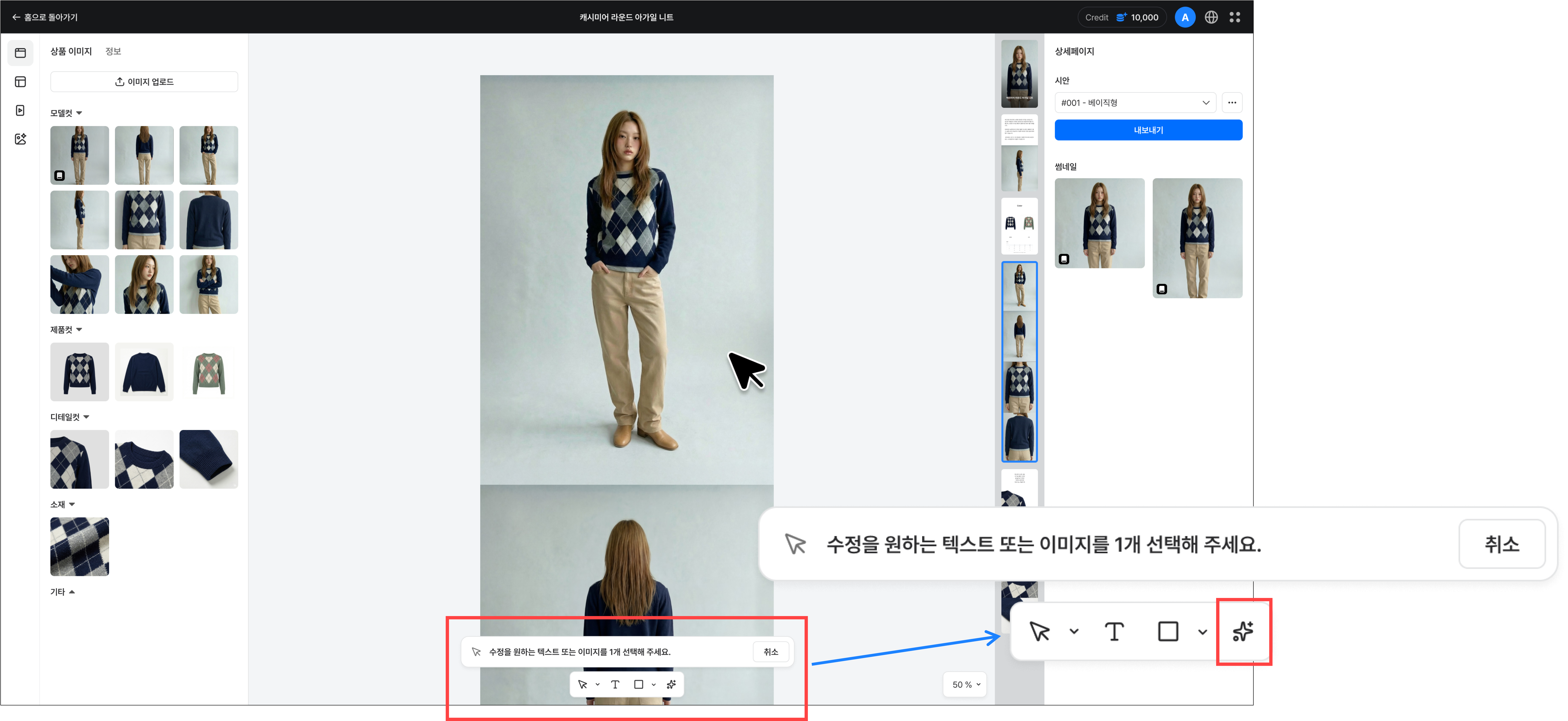Screen dimensions: 1568x721
Task: Open more options next to the 시안 dropdown
Action: [1232, 103]
